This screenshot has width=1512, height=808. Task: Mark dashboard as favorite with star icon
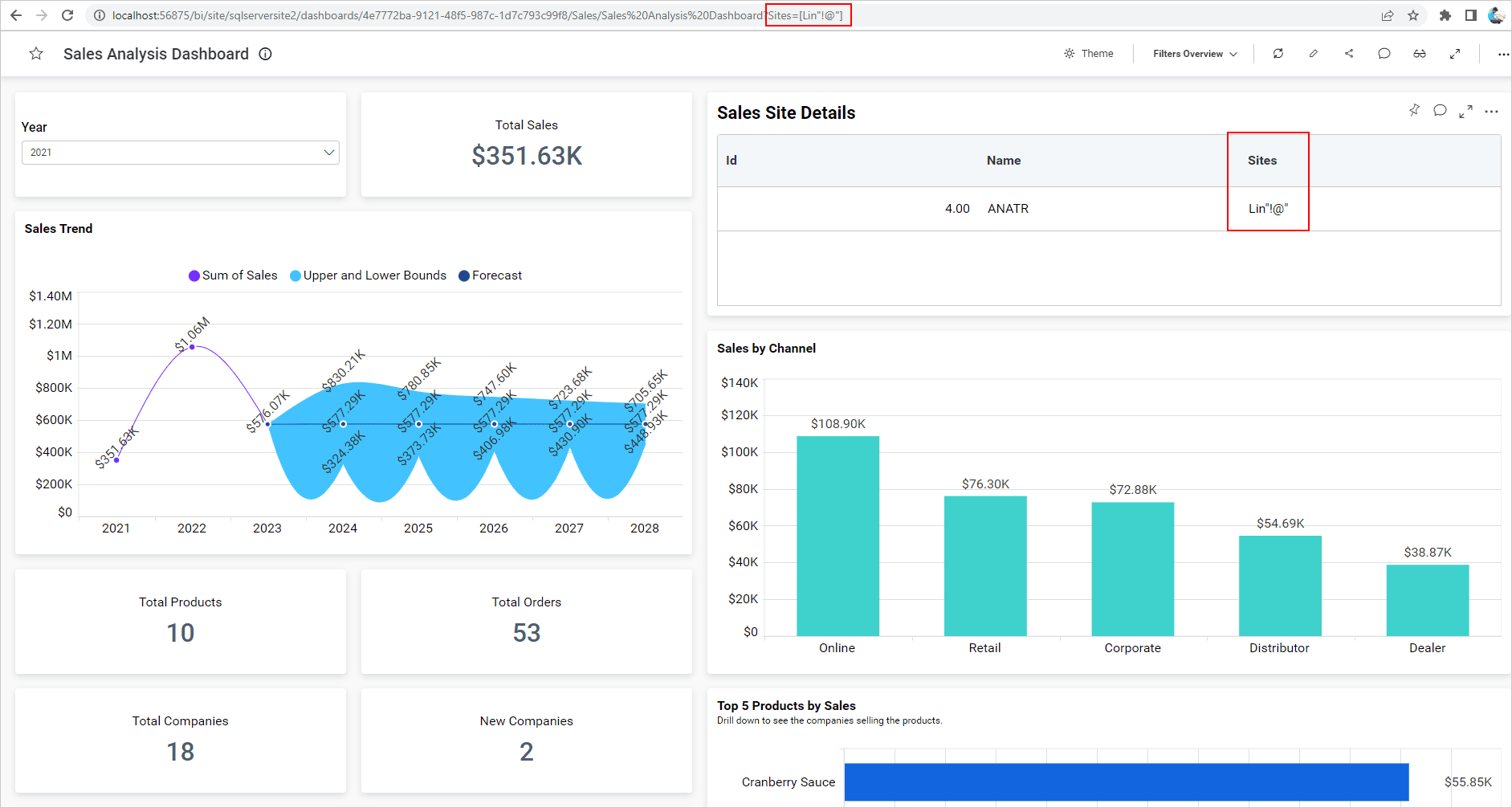36,54
